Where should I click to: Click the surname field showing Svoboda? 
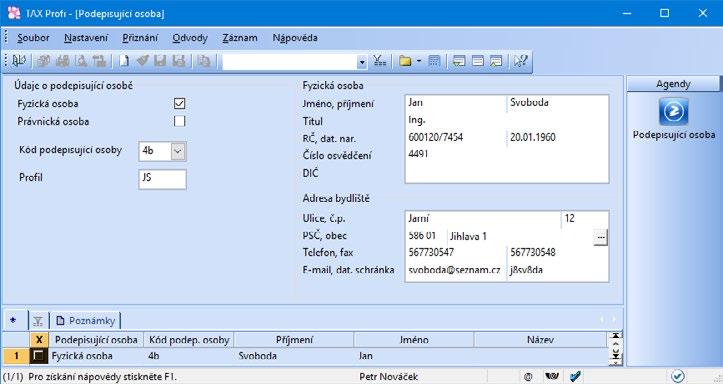tap(557, 103)
